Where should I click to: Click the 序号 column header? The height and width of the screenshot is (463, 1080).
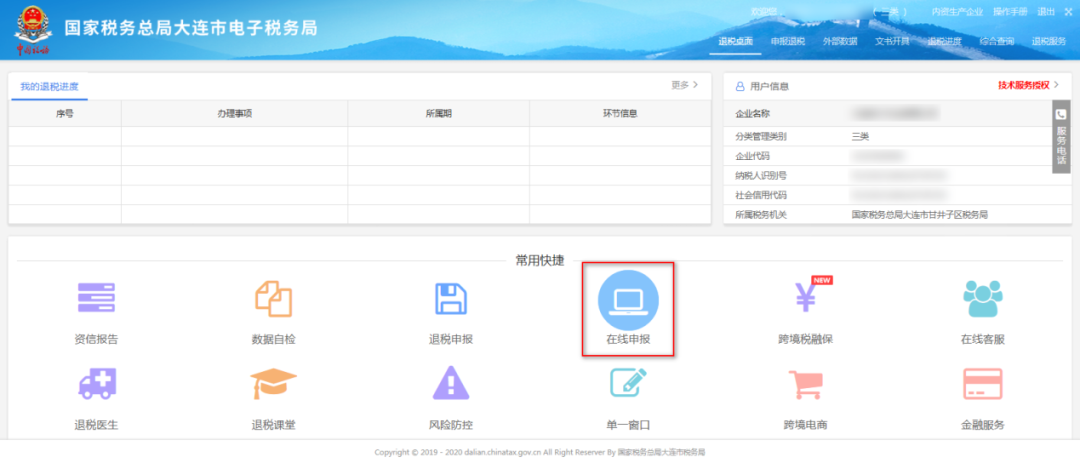[x=65, y=114]
